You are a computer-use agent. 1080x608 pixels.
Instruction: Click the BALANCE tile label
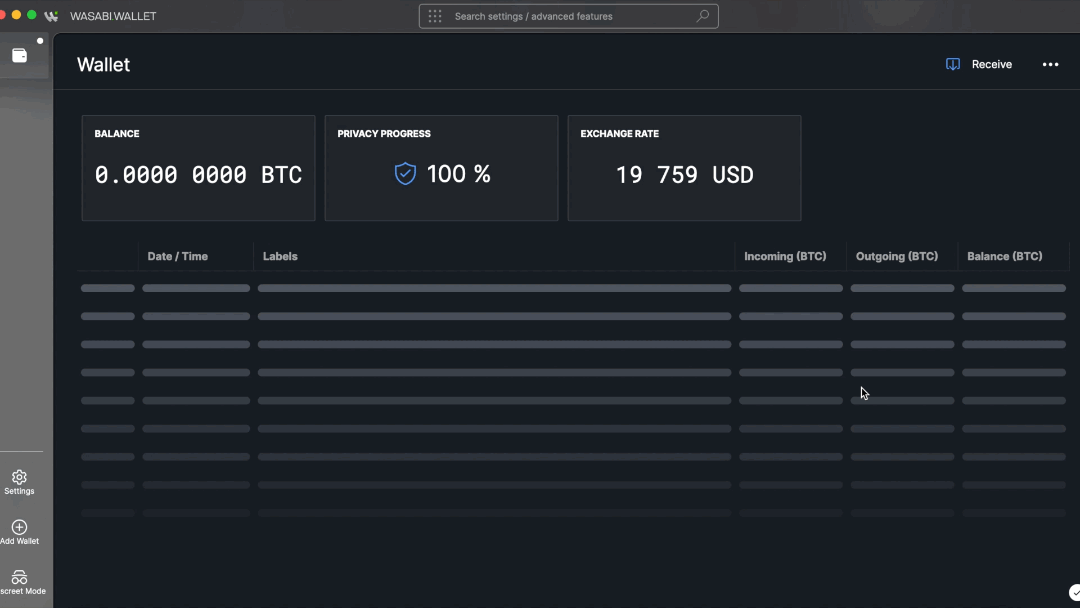tap(117, 134)
